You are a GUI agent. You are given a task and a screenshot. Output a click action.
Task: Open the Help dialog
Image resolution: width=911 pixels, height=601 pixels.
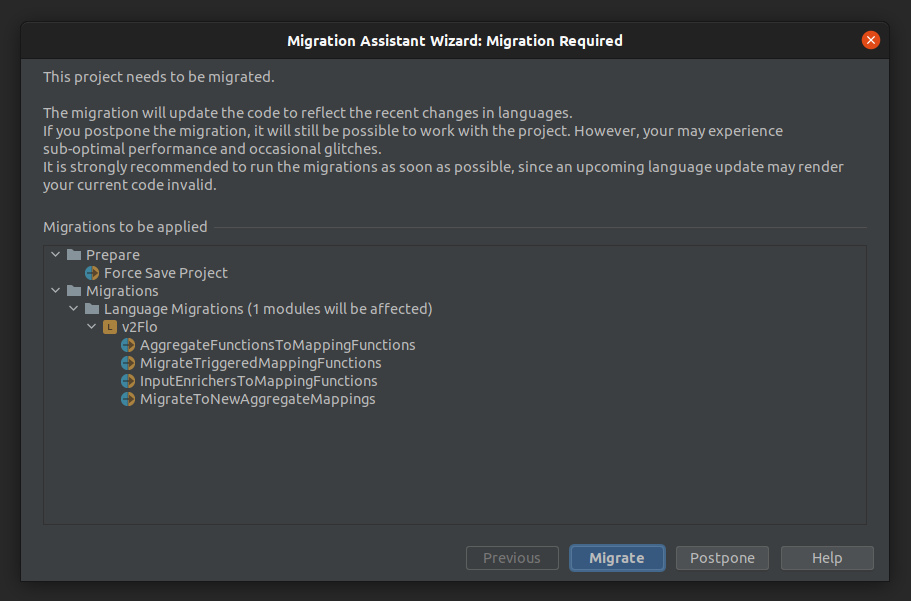(x=827, y=558)
